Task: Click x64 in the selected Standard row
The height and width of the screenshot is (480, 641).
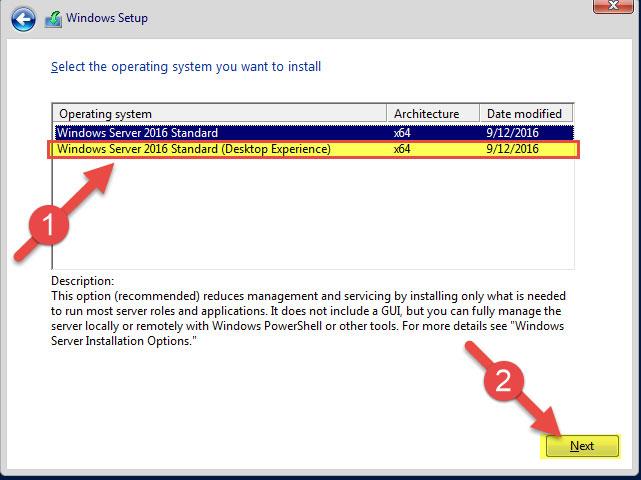Action: point(402,132)
